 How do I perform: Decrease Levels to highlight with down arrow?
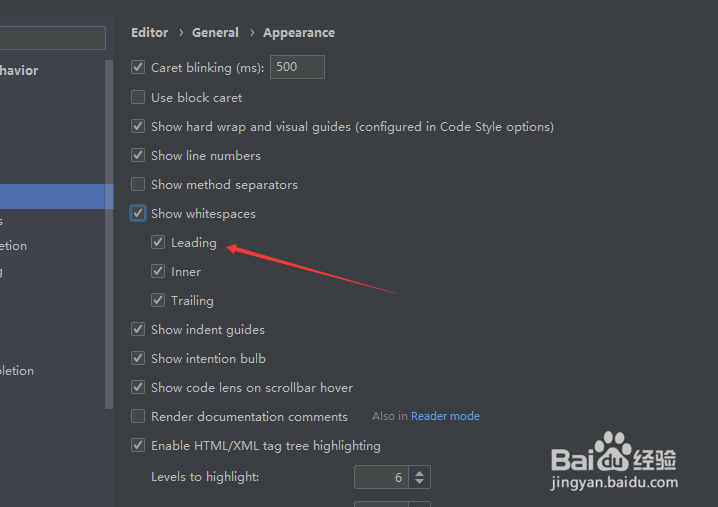(x=419, y=482)
